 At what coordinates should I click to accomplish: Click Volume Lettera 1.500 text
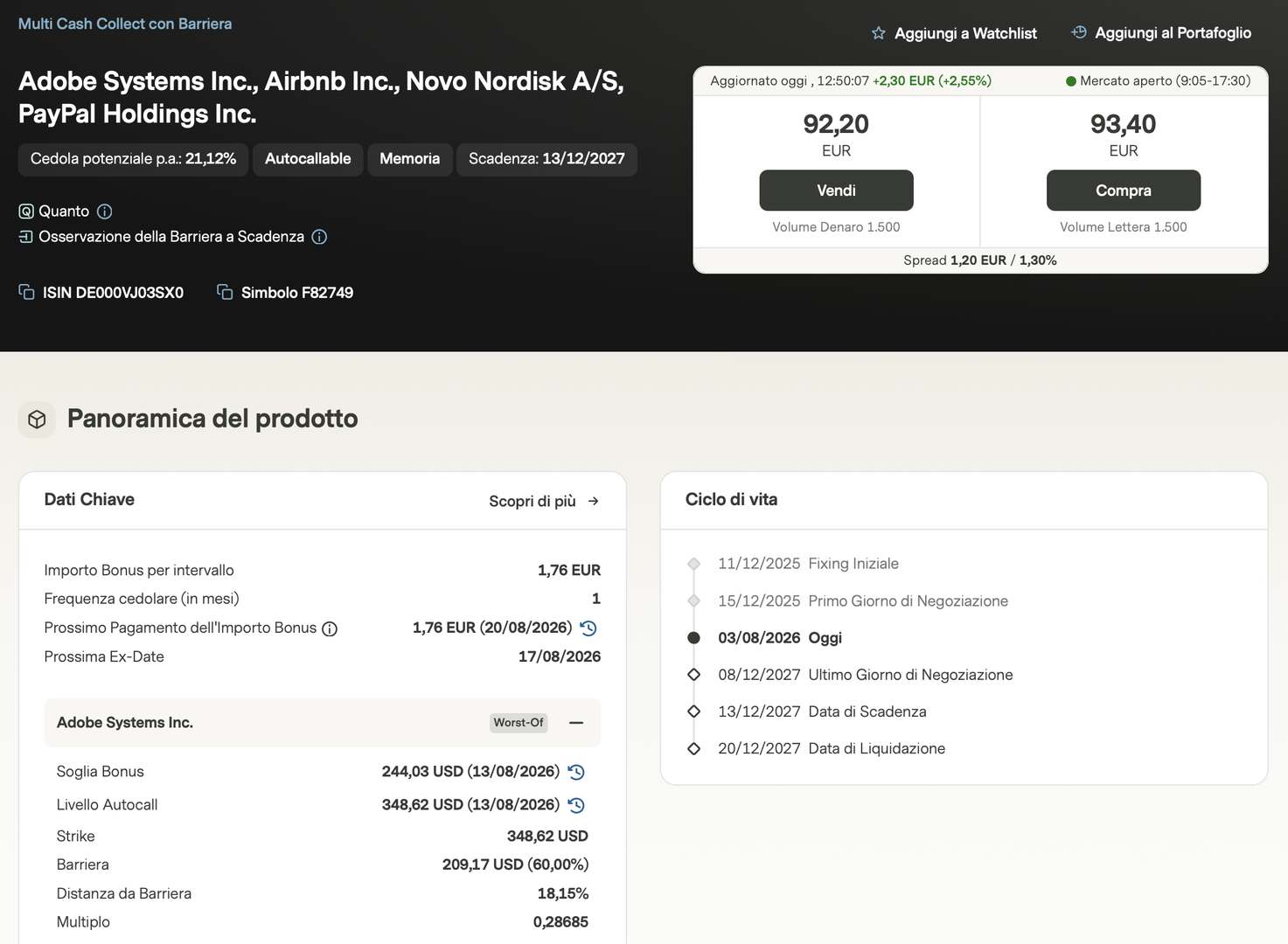tap(1124, 227)
